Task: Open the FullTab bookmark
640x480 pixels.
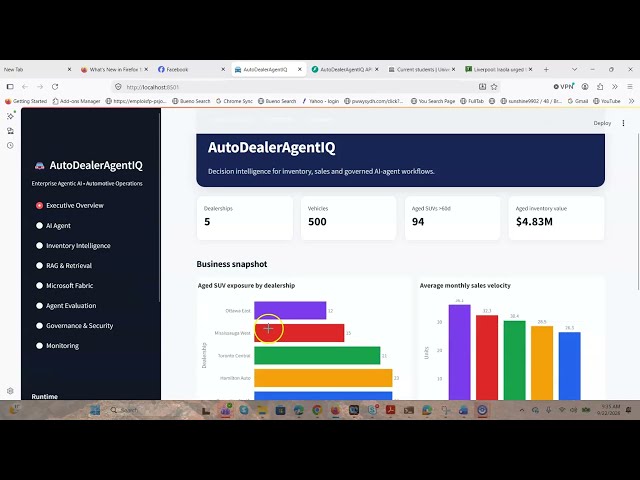Action: coord(472,101)
